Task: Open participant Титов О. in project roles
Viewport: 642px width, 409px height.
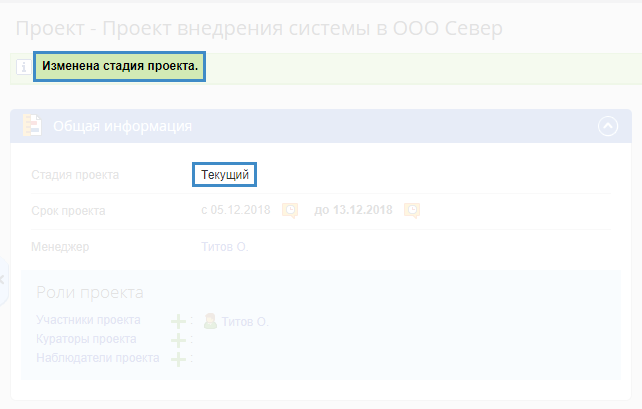Action: (x=245, y=321)
